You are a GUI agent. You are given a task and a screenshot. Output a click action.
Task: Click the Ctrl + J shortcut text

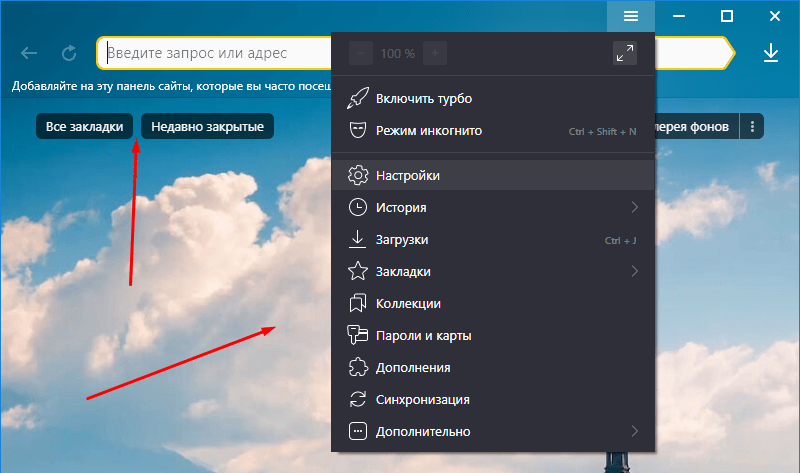coord(620,240)
